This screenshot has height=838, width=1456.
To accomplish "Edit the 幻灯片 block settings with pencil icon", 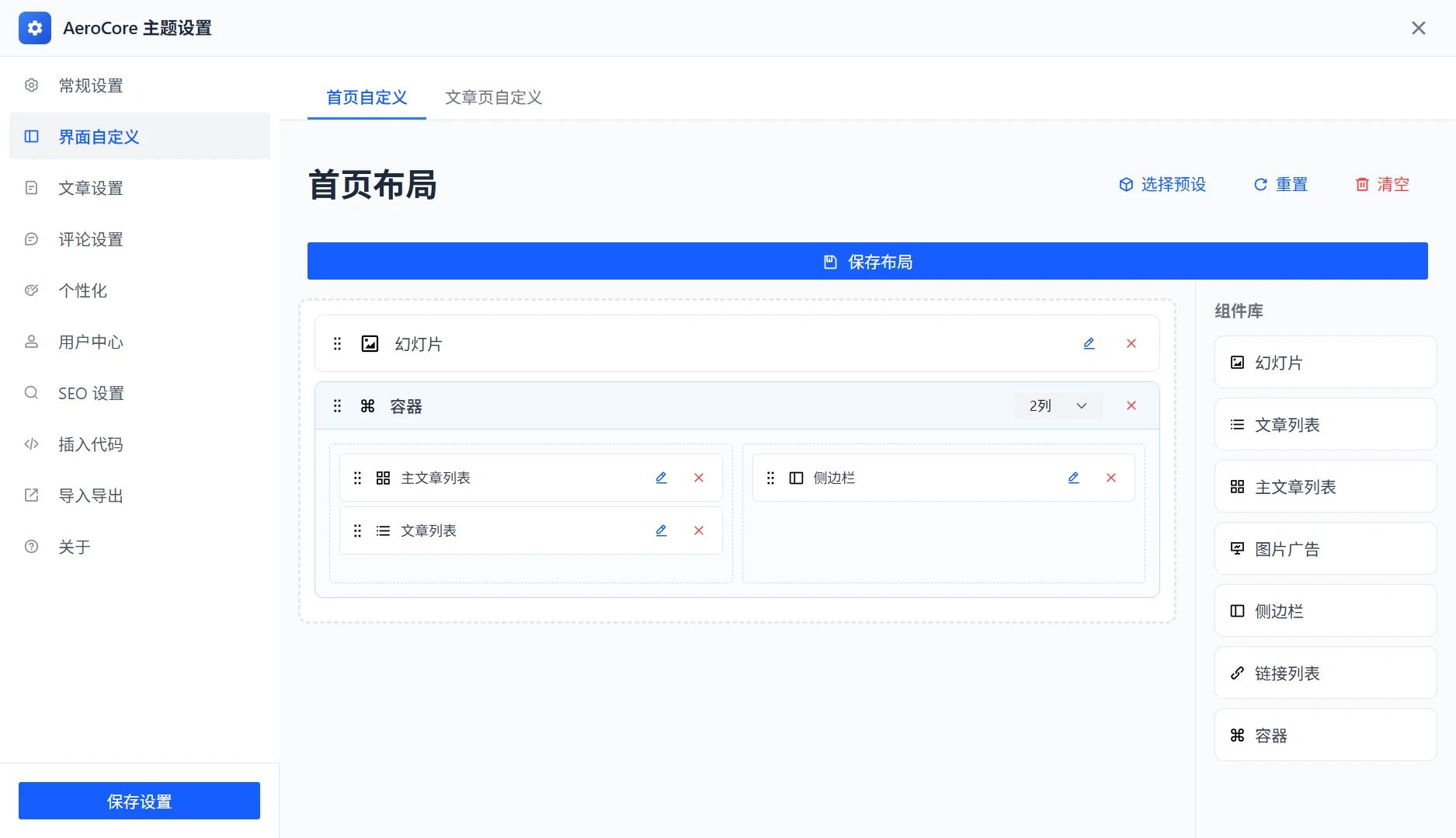I will coord(1089,343).
